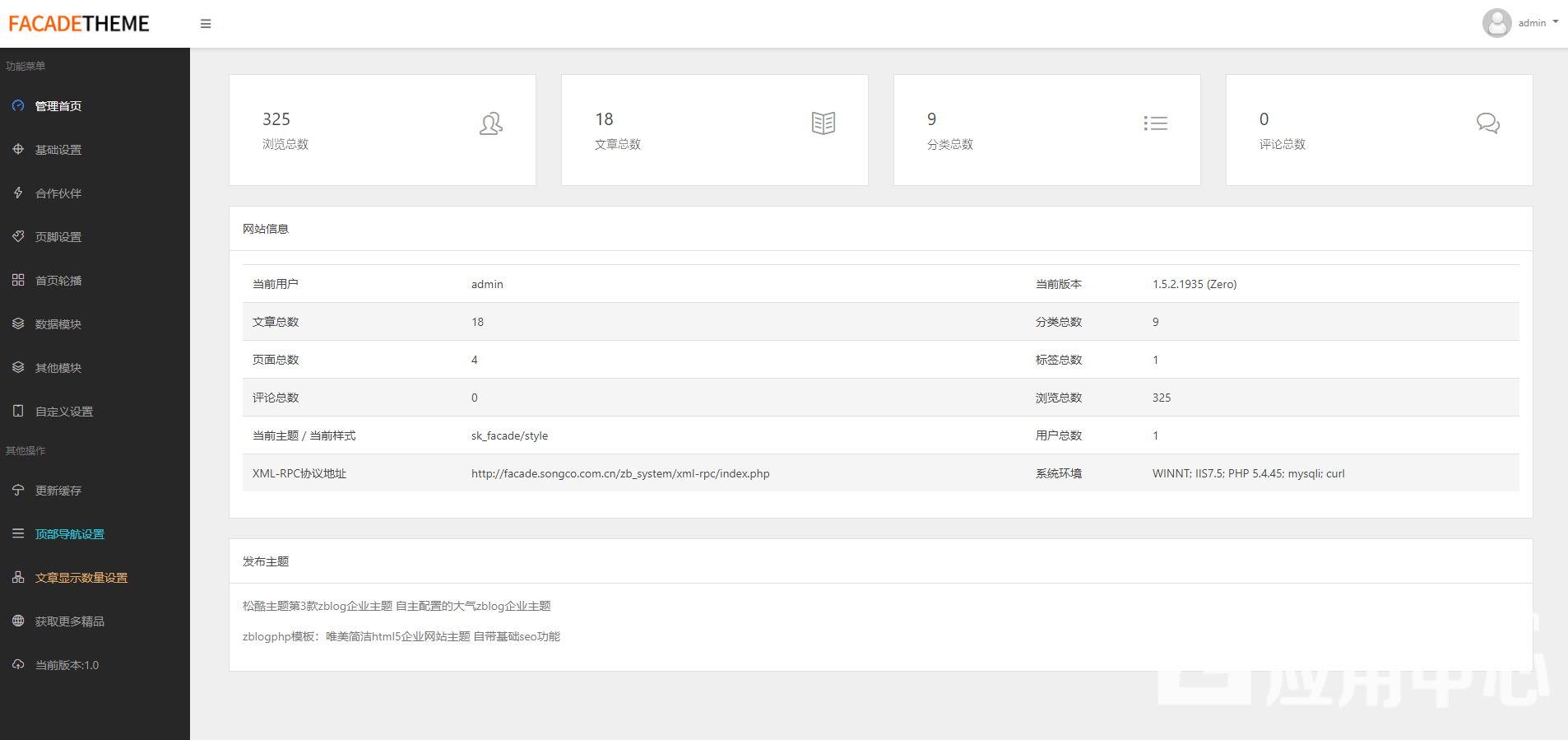
Task: Click the 自定义设置 tablet icon
Action: coord(18,411)
